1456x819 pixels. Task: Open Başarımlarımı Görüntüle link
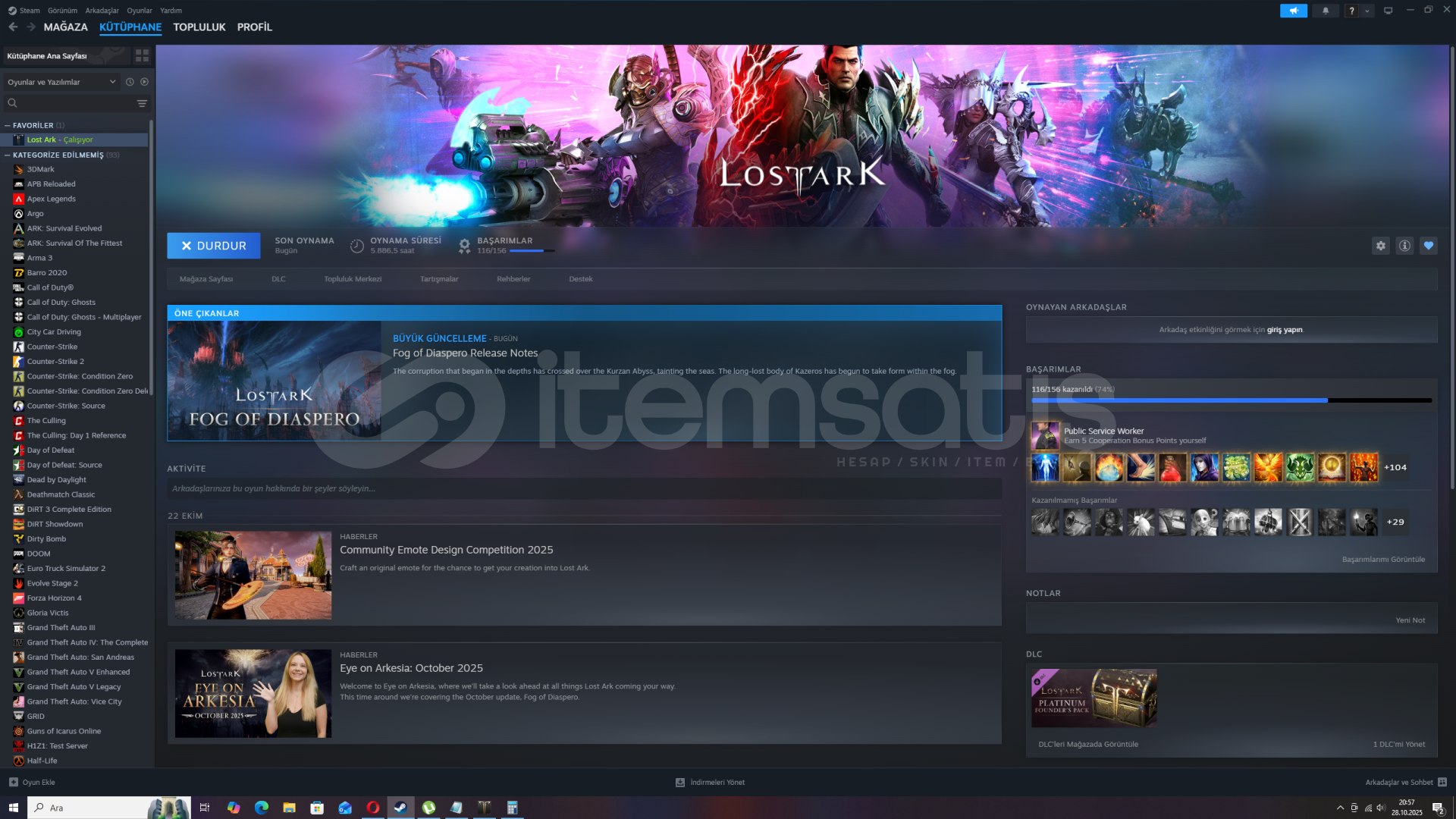[x=1382, y=560]
